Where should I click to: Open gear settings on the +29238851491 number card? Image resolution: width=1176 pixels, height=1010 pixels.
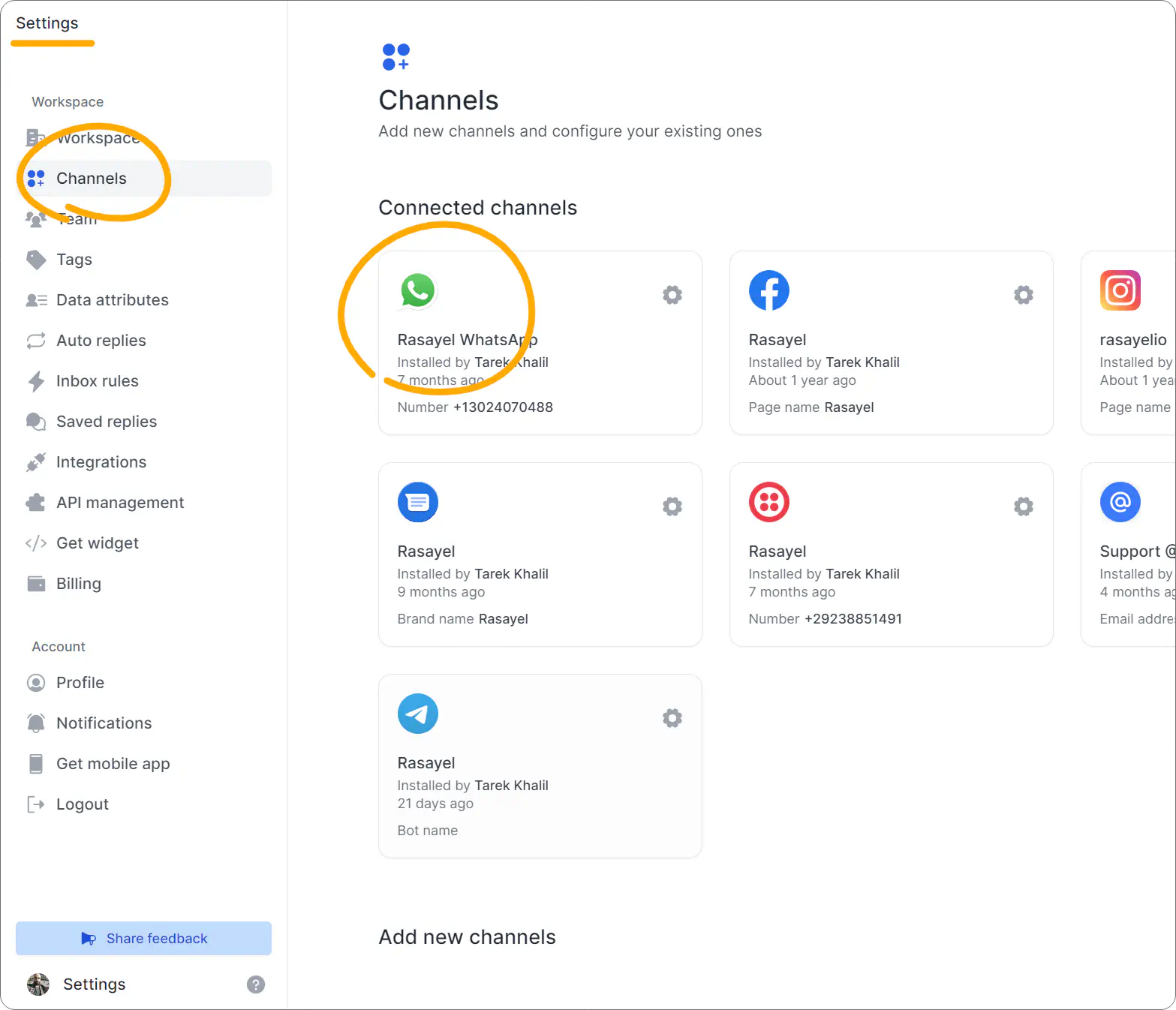(x=1024, y=507)
